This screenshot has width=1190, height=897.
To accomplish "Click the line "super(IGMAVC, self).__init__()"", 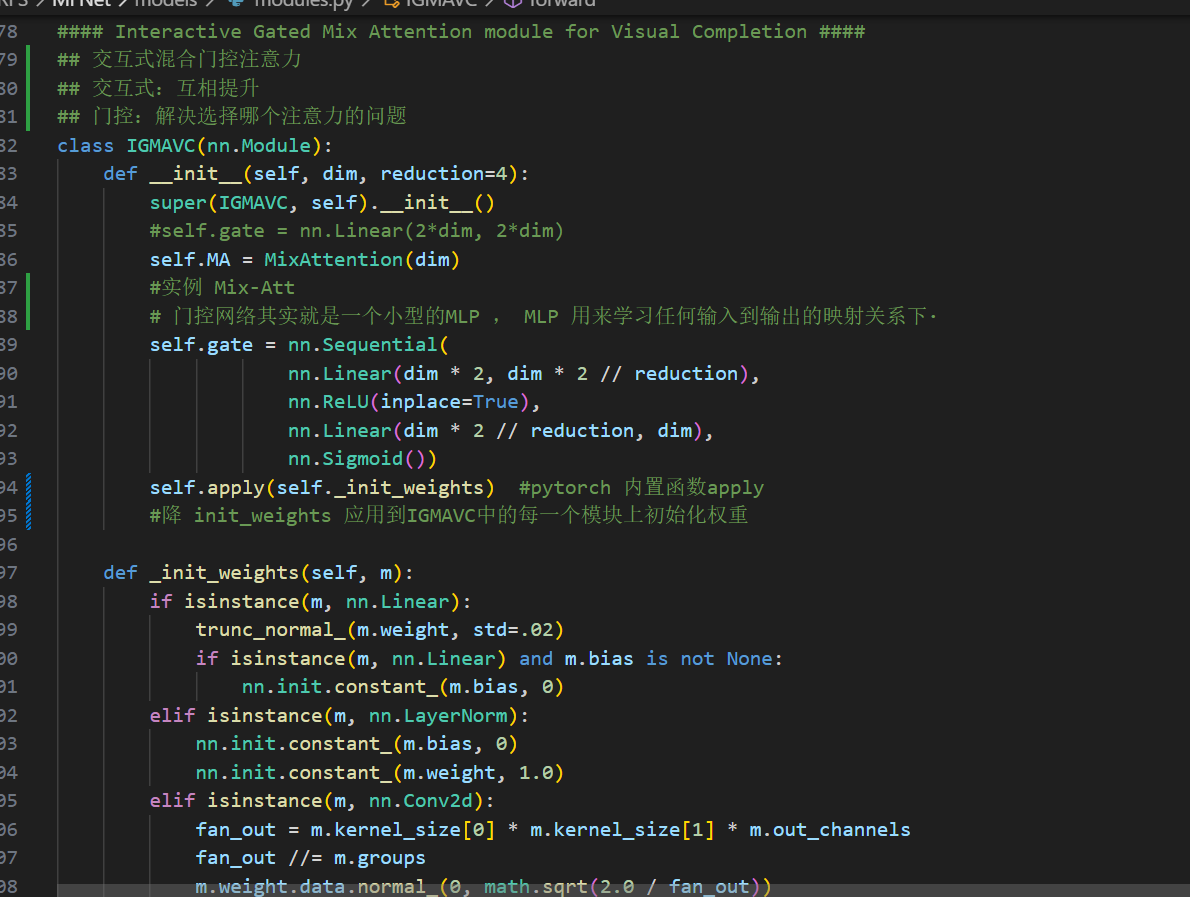I will (x=322, y=203).
